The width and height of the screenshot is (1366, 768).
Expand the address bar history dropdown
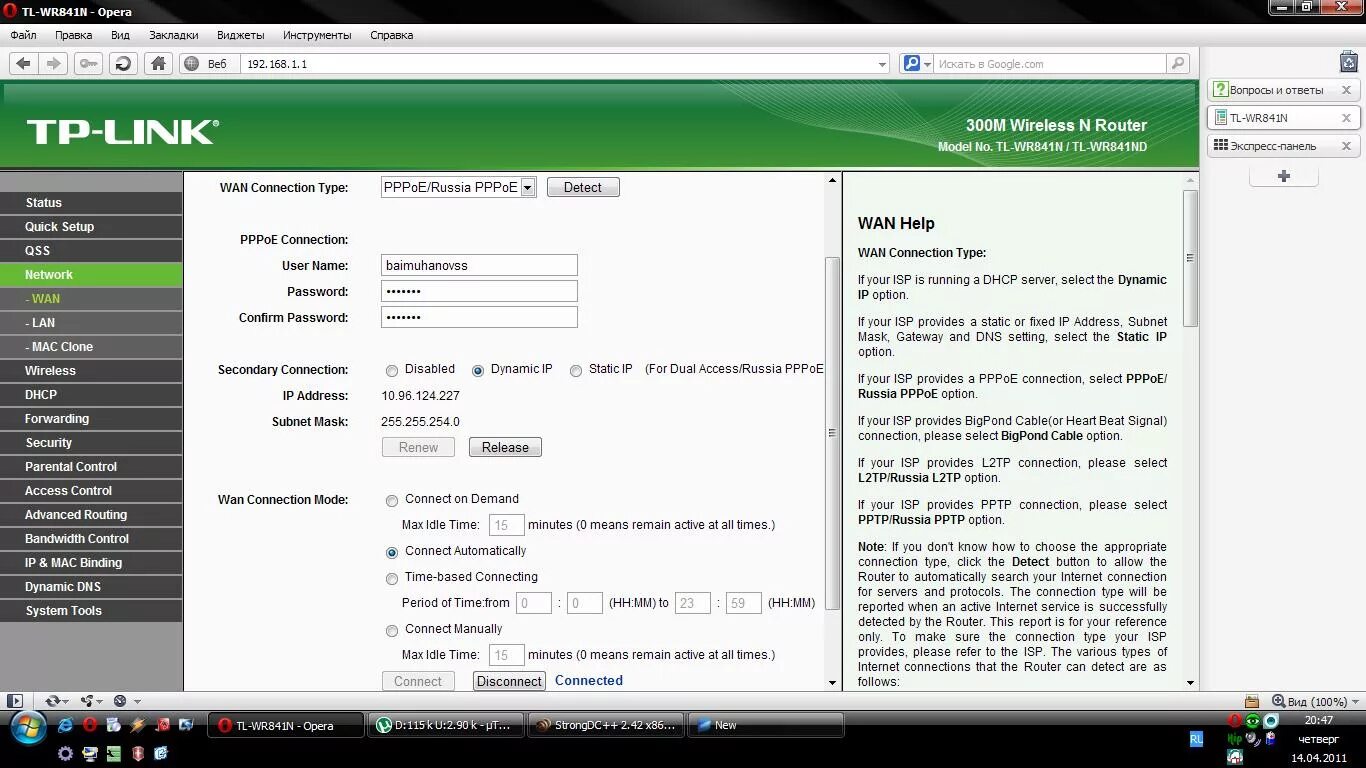point(881,64)
